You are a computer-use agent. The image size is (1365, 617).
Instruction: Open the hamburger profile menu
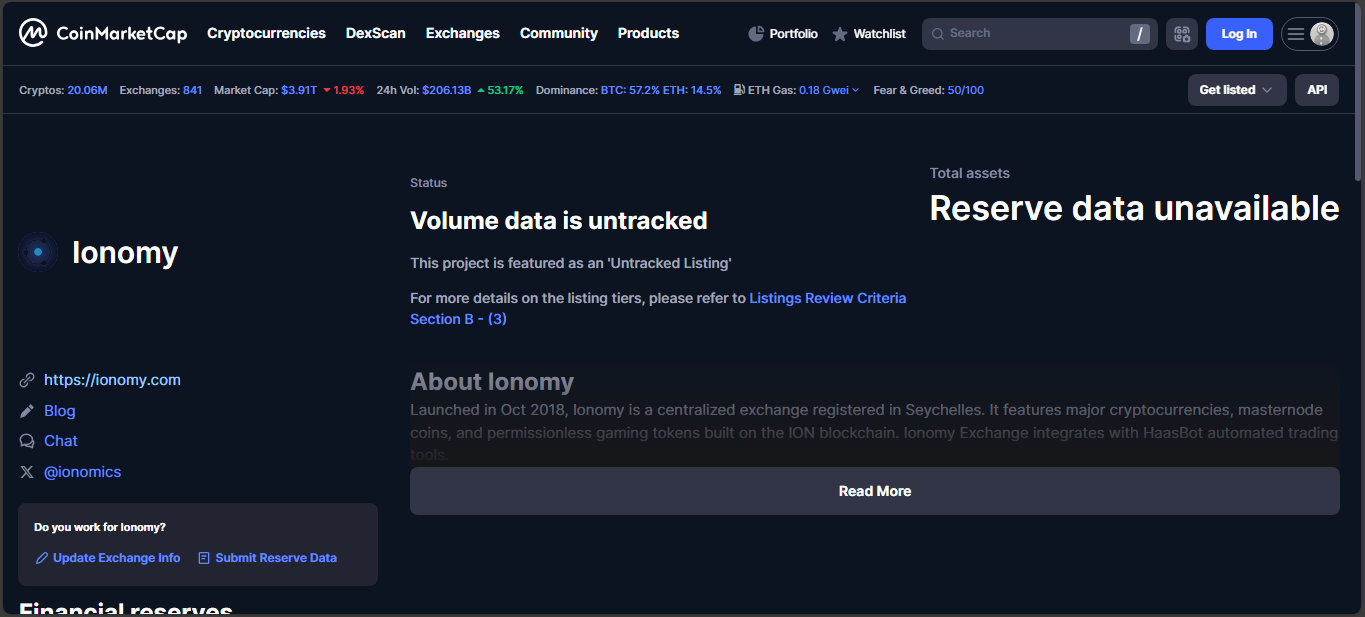1309,34
